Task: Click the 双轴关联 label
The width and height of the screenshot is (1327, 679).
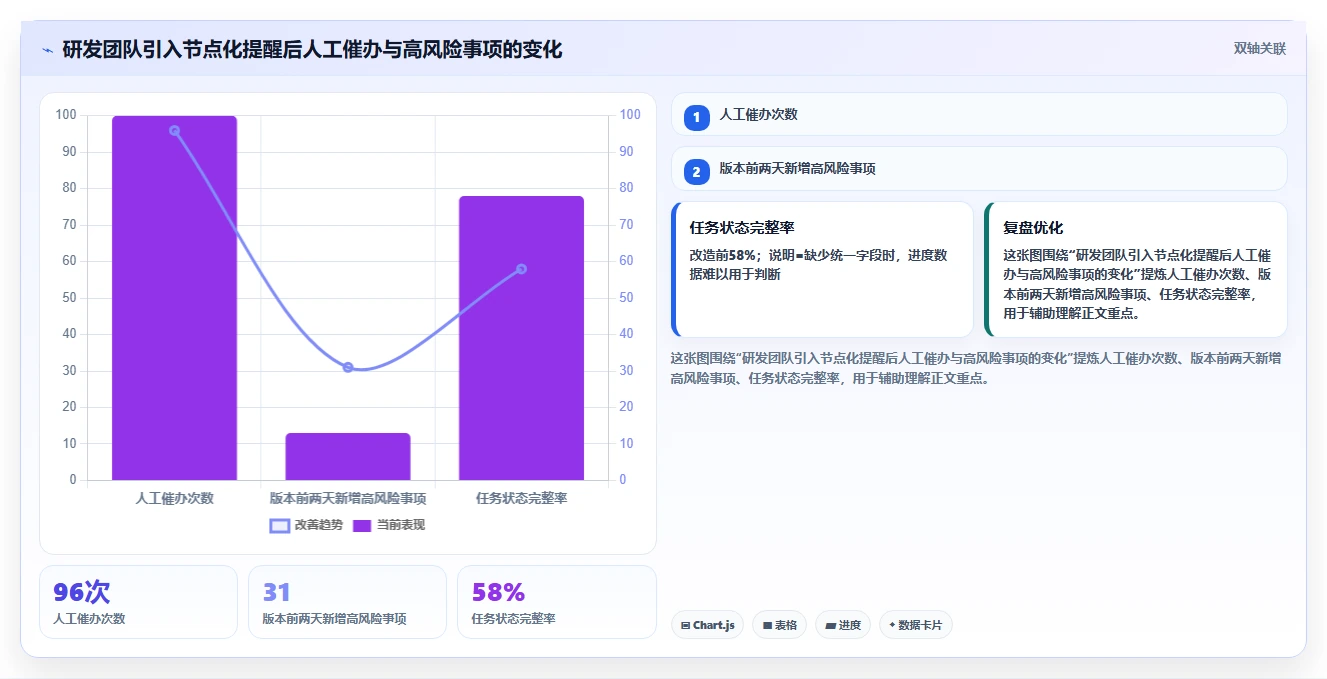Action: click(1259, 48)
